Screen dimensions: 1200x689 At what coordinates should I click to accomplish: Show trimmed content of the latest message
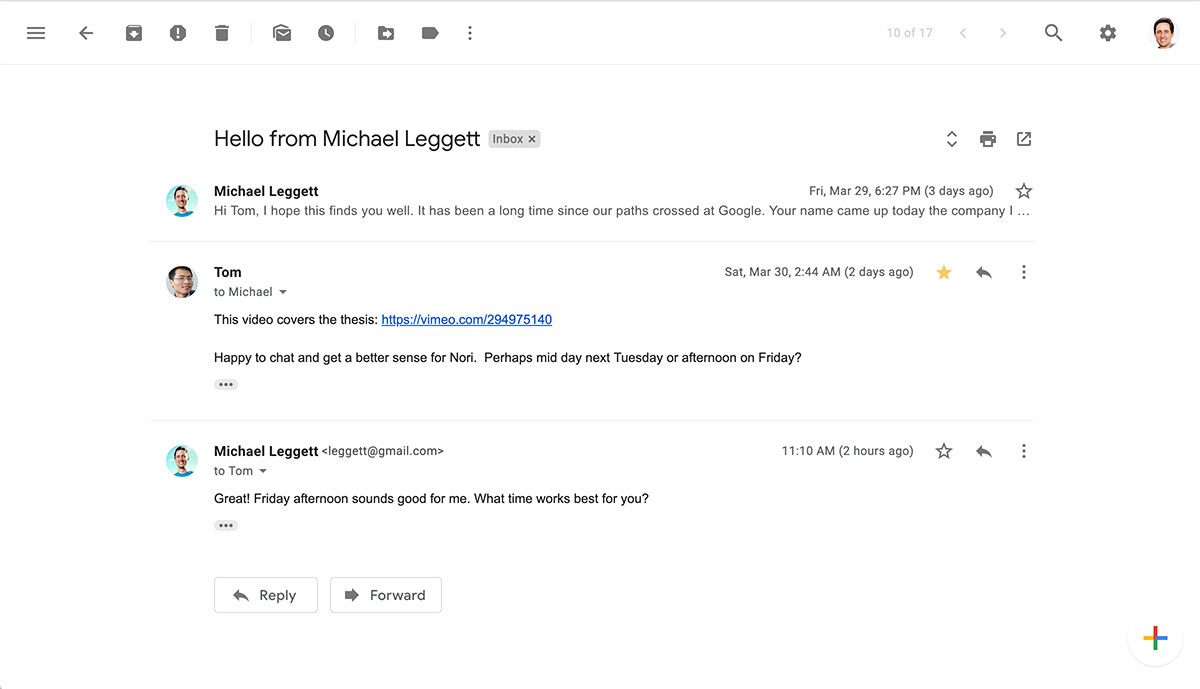[x=225, y=524]
